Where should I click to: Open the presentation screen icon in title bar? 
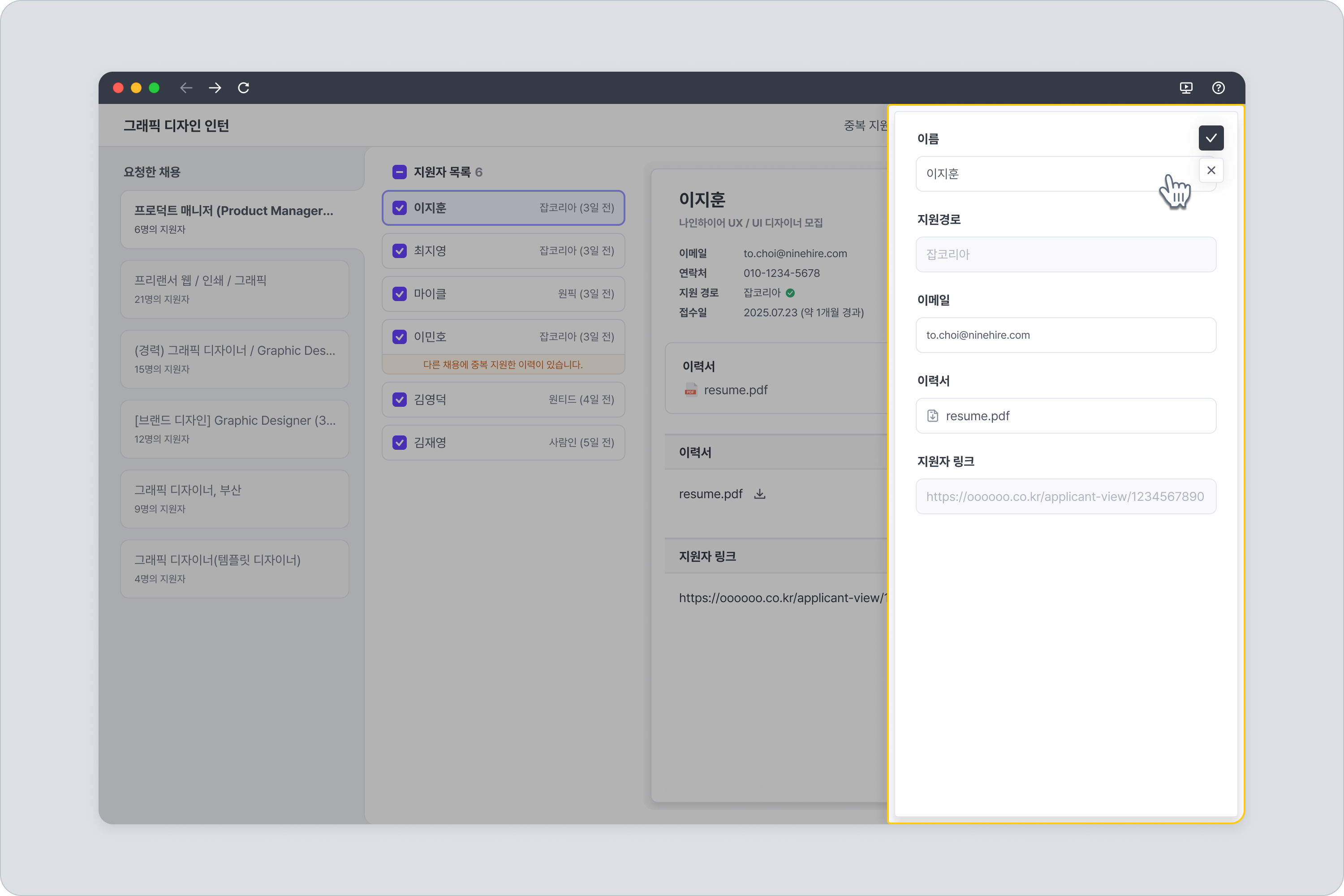point(1186,87)
